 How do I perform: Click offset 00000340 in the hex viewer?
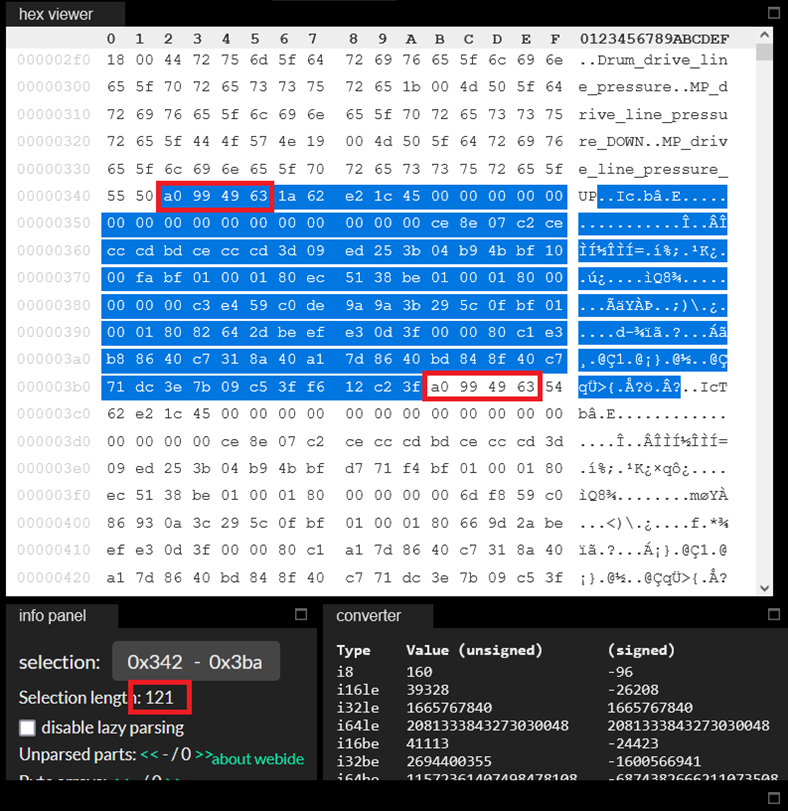point(54,196)
